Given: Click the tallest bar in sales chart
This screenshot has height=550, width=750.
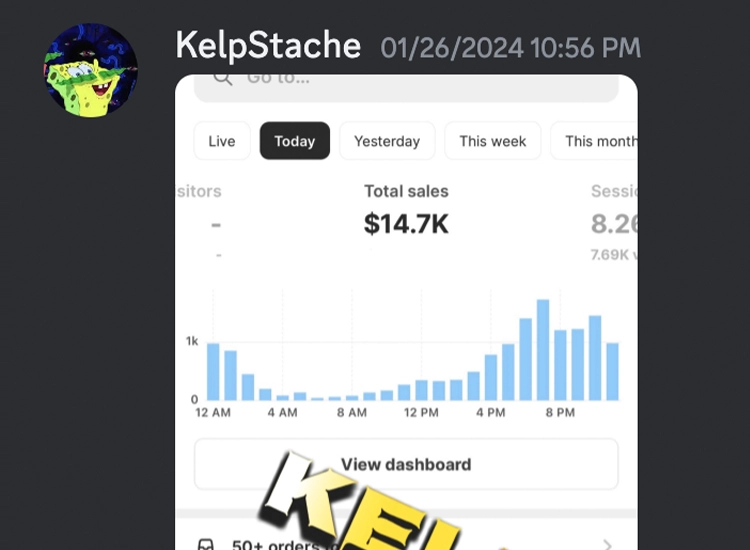Looking at the screenshot, I should coord(543,349).
